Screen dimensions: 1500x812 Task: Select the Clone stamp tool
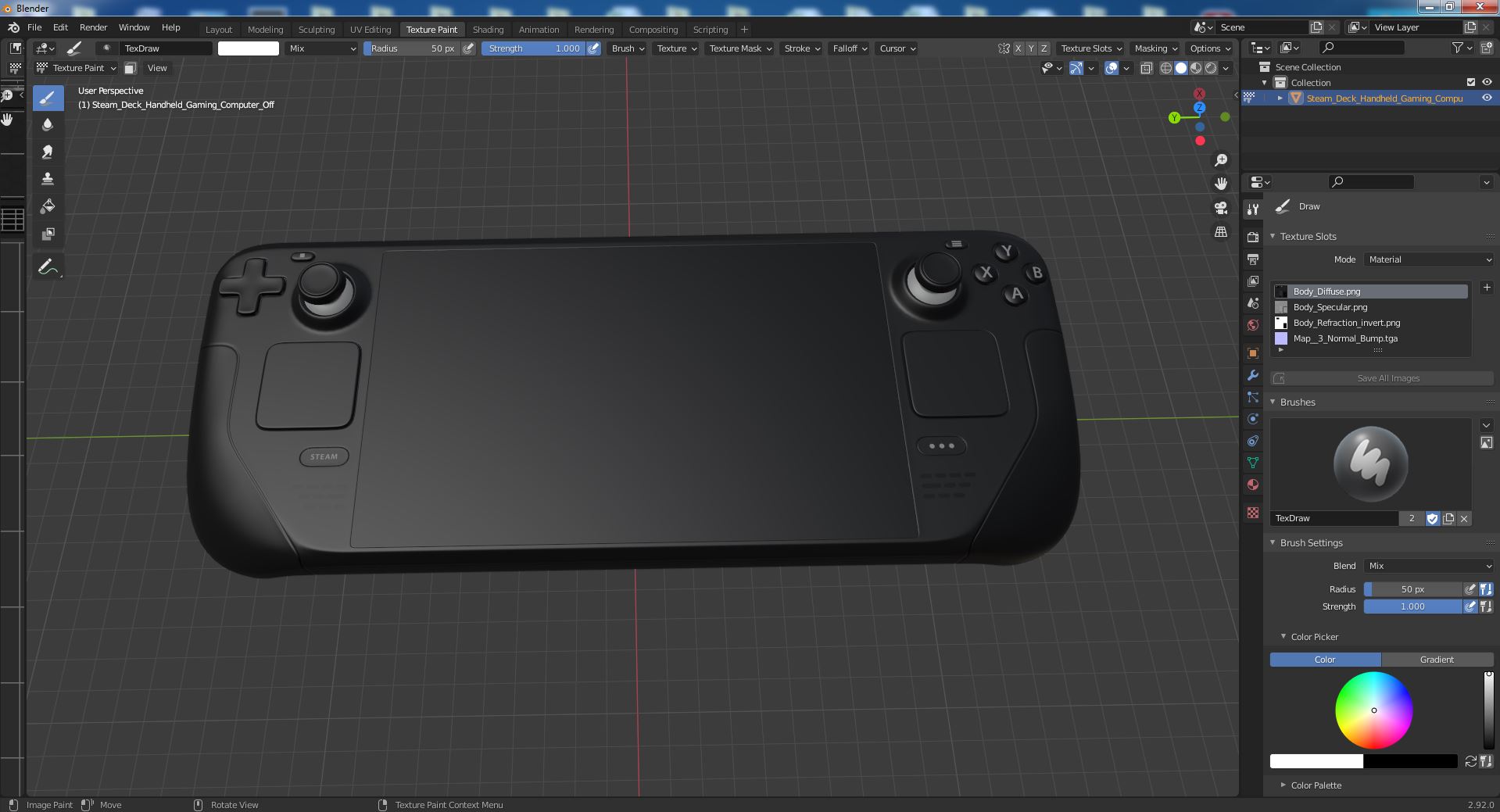(x=48, y=180)
